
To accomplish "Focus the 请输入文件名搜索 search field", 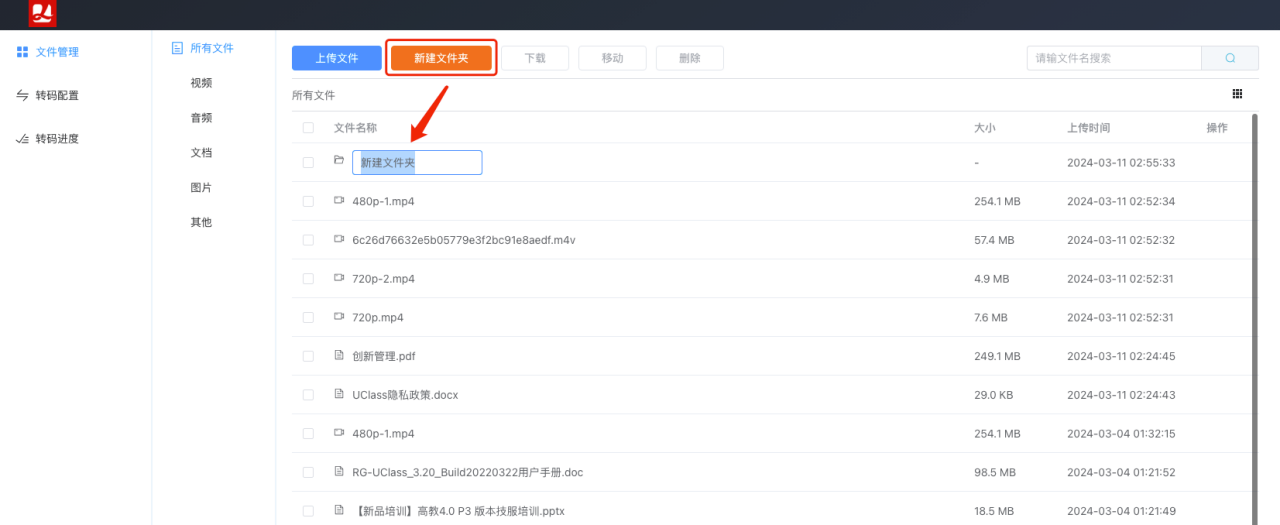I will (1114, 58).
